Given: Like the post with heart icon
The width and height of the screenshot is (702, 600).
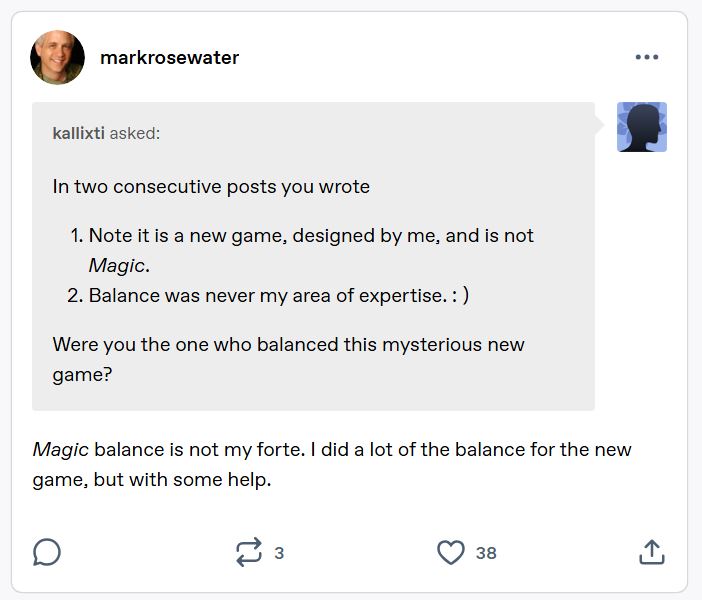Looking at the screenshot, I should 451,552.
